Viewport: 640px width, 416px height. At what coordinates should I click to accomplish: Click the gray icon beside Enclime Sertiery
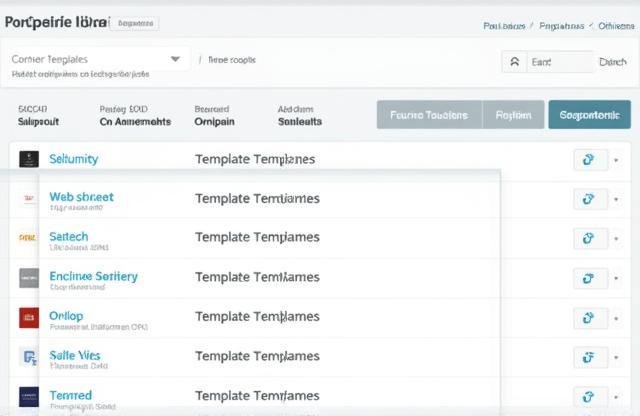[28, 277]
